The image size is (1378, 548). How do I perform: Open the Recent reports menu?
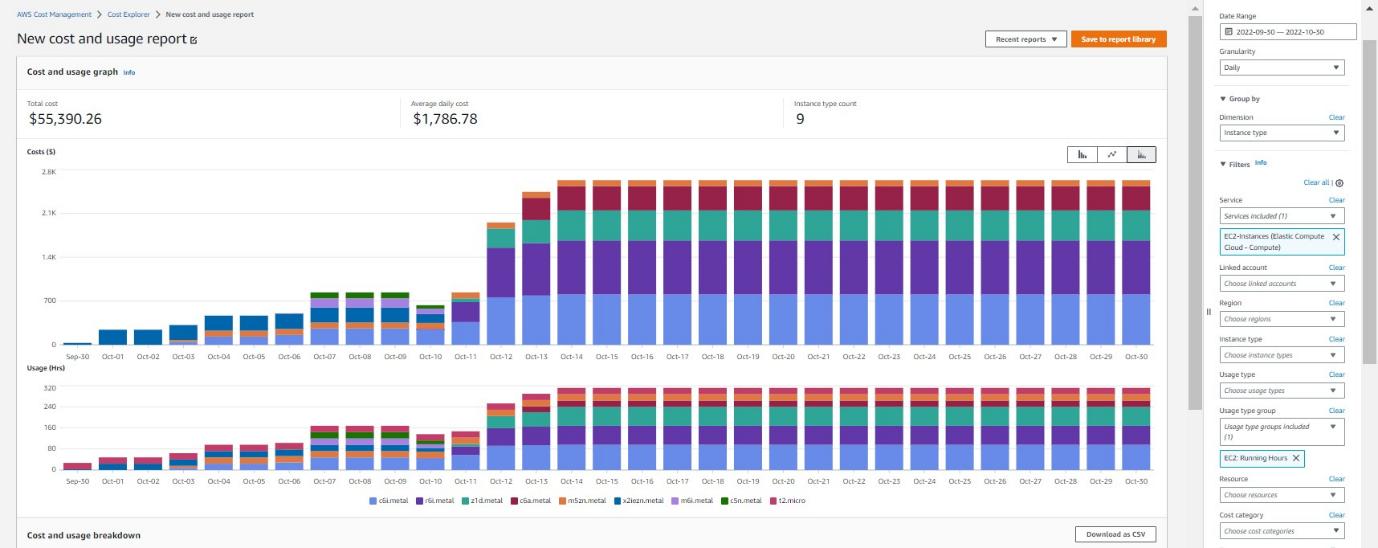[x=1025, y=39]
